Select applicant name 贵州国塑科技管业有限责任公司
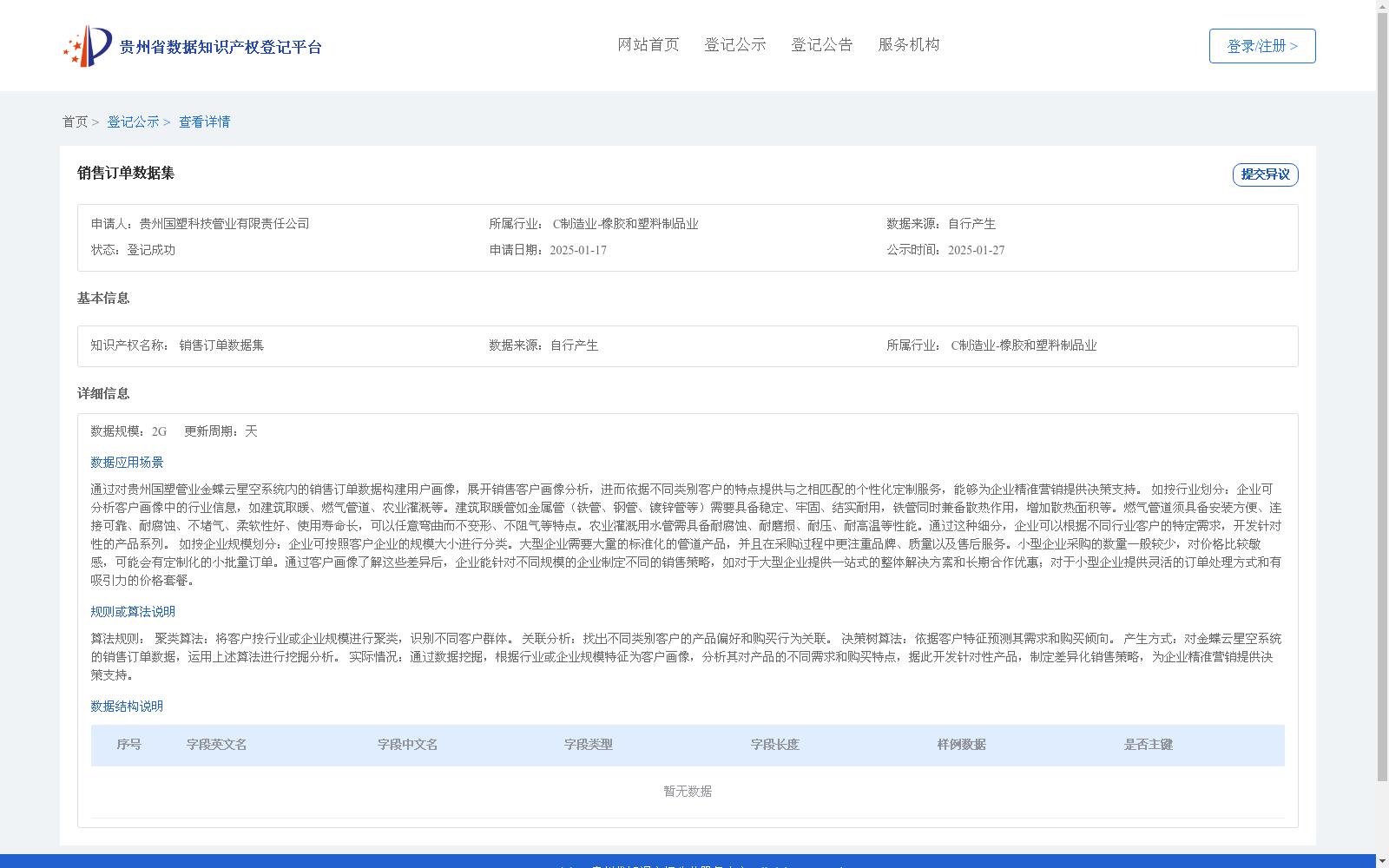The height and width of the screenshot is (868, 1389). pyautogui.click(x=224, y=224)
